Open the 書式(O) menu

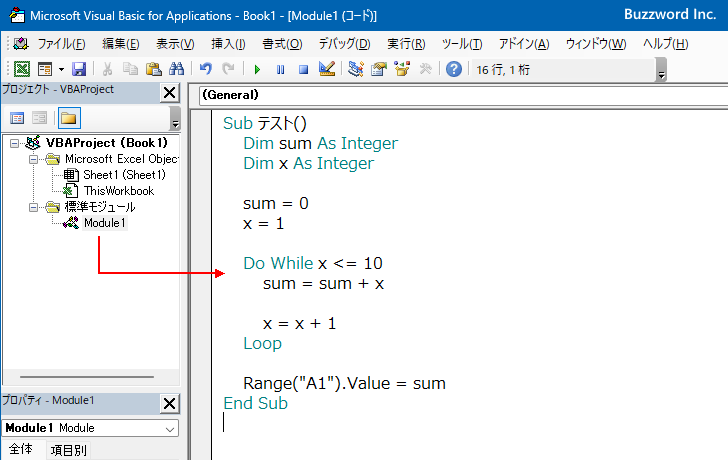tap(282, 44)
